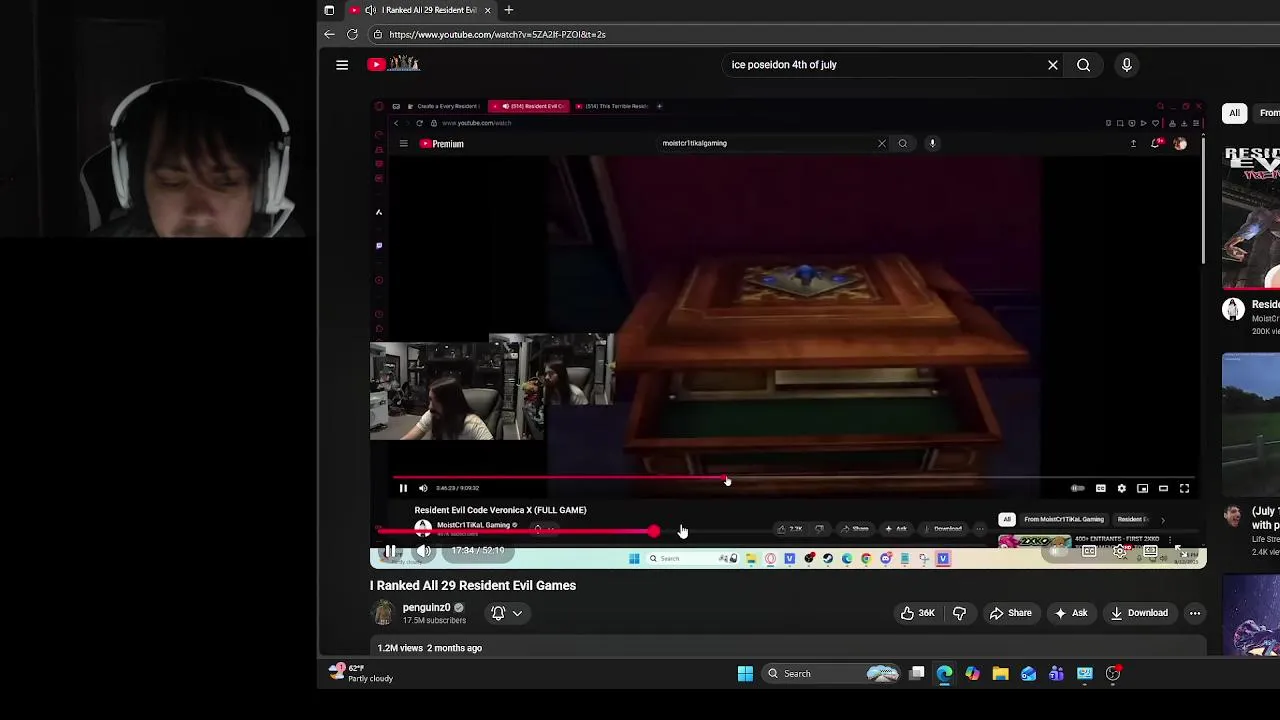Seek on the unplayed grey progress bar
Viewport: 1280px width, 720px height.
(927, 532)
